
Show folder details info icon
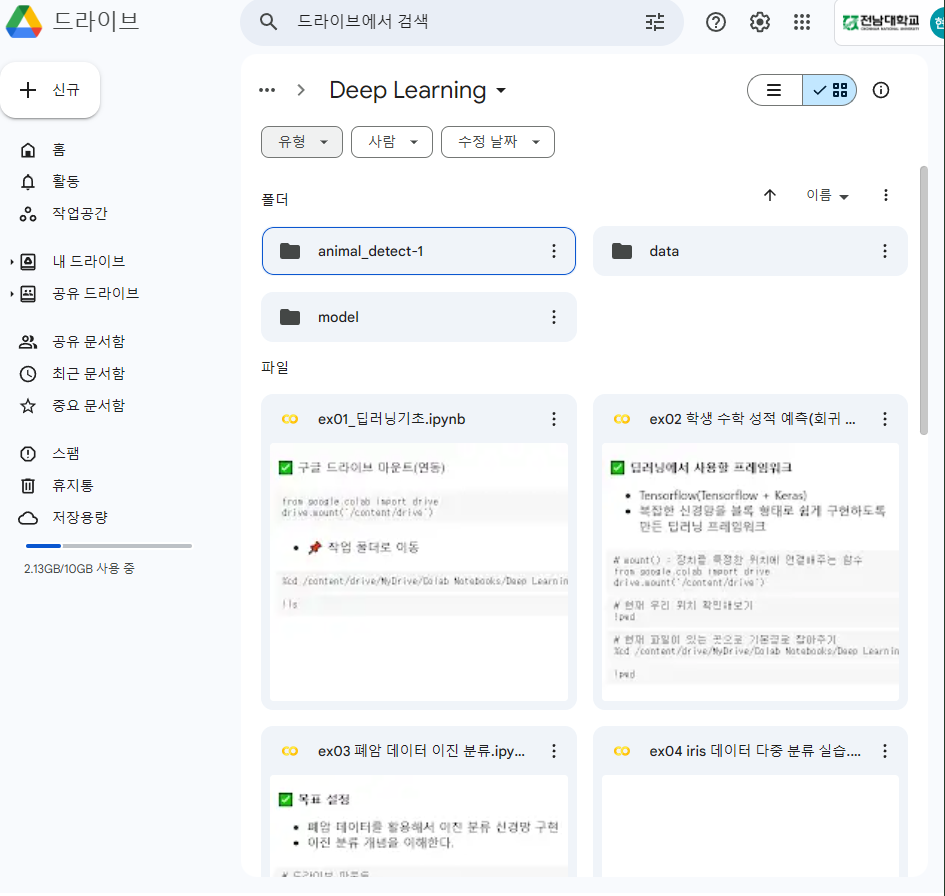pyautogui.click(x=881, y=90)
